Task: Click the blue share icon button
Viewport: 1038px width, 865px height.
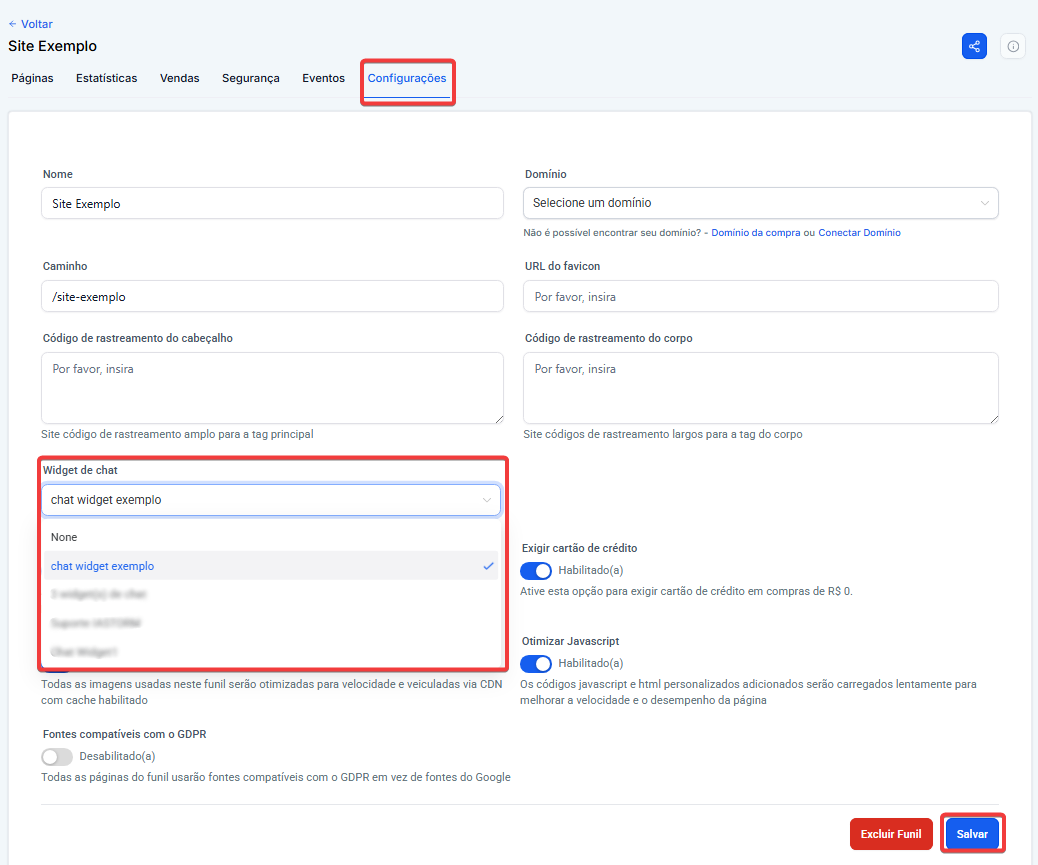Action: (974, 46)
